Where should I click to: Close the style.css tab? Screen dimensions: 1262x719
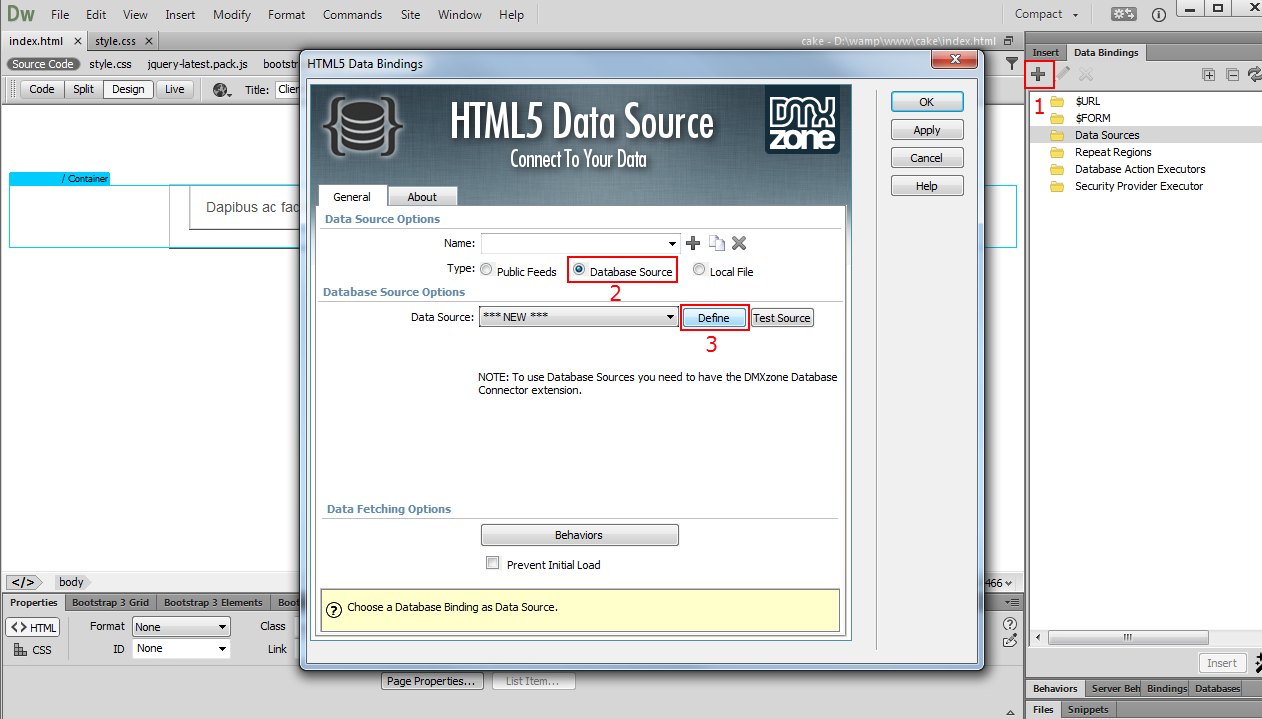point(148,41)
